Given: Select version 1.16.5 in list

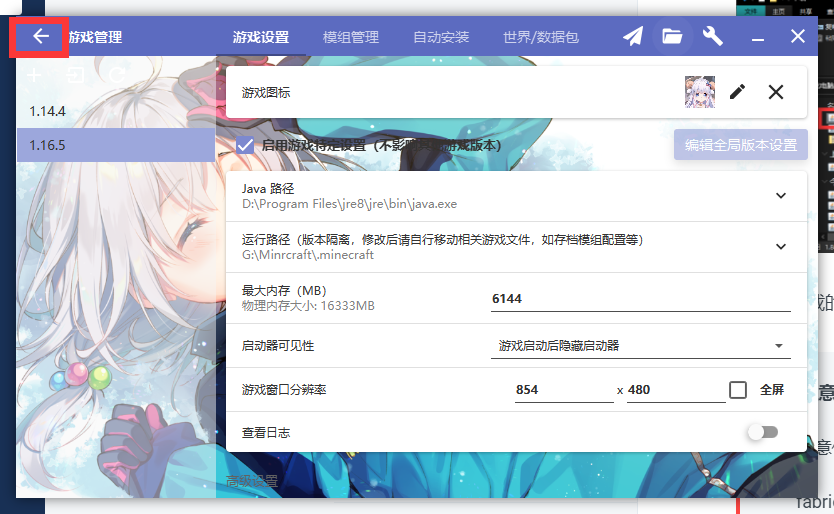Looking at the screenshot, I should point(116,145).
